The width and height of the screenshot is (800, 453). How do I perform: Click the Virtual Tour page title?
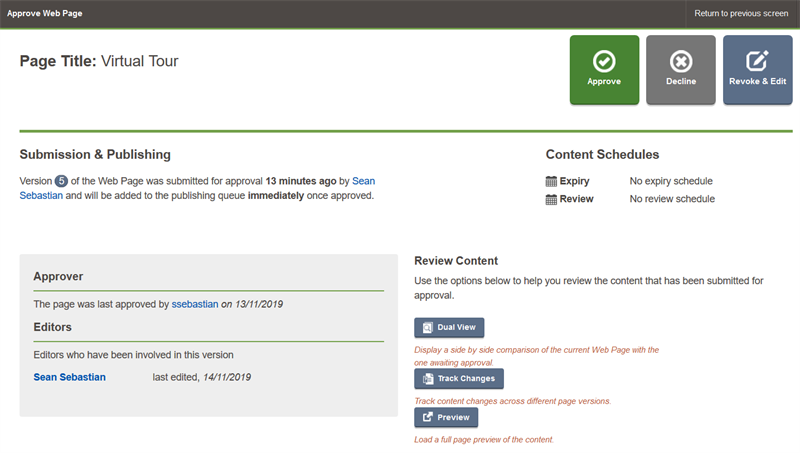coord(139,61)
